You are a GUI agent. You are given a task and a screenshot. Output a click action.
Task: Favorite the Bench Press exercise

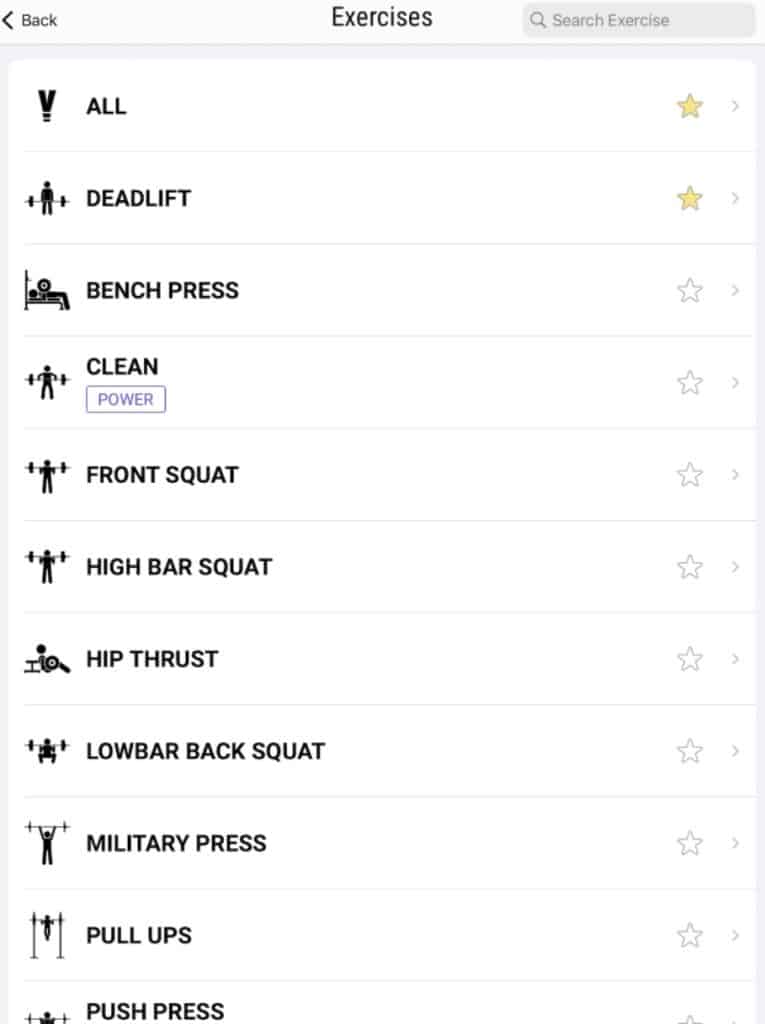[689, 290]
